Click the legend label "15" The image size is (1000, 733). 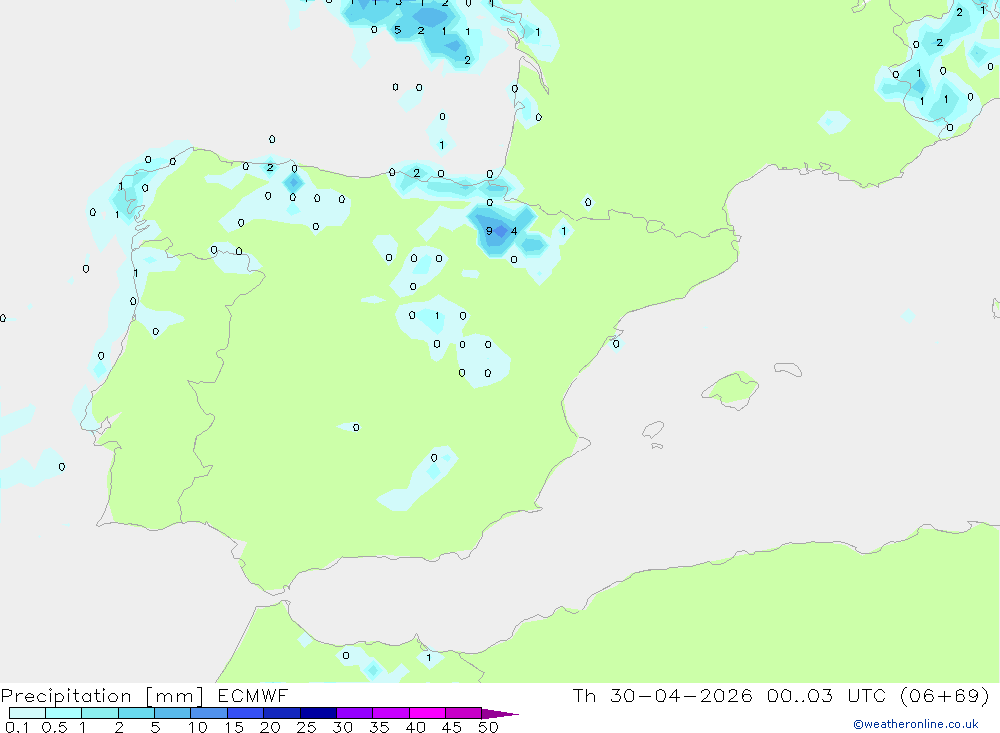click(x=234, y=727)
